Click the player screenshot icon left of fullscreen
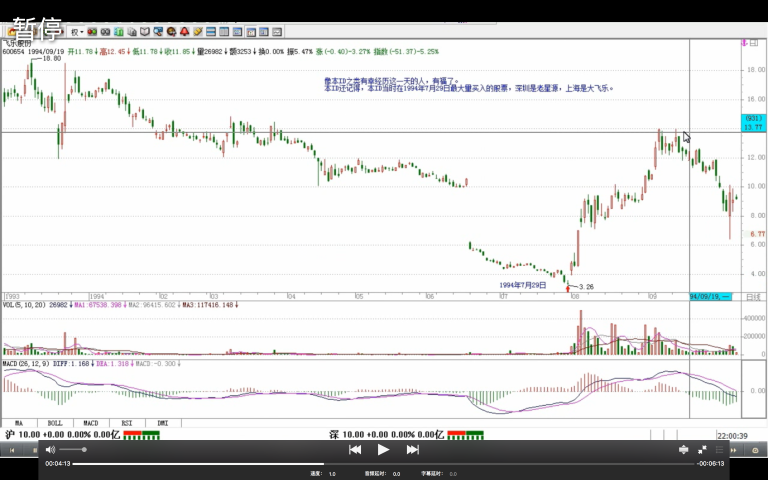 (684, 450)
